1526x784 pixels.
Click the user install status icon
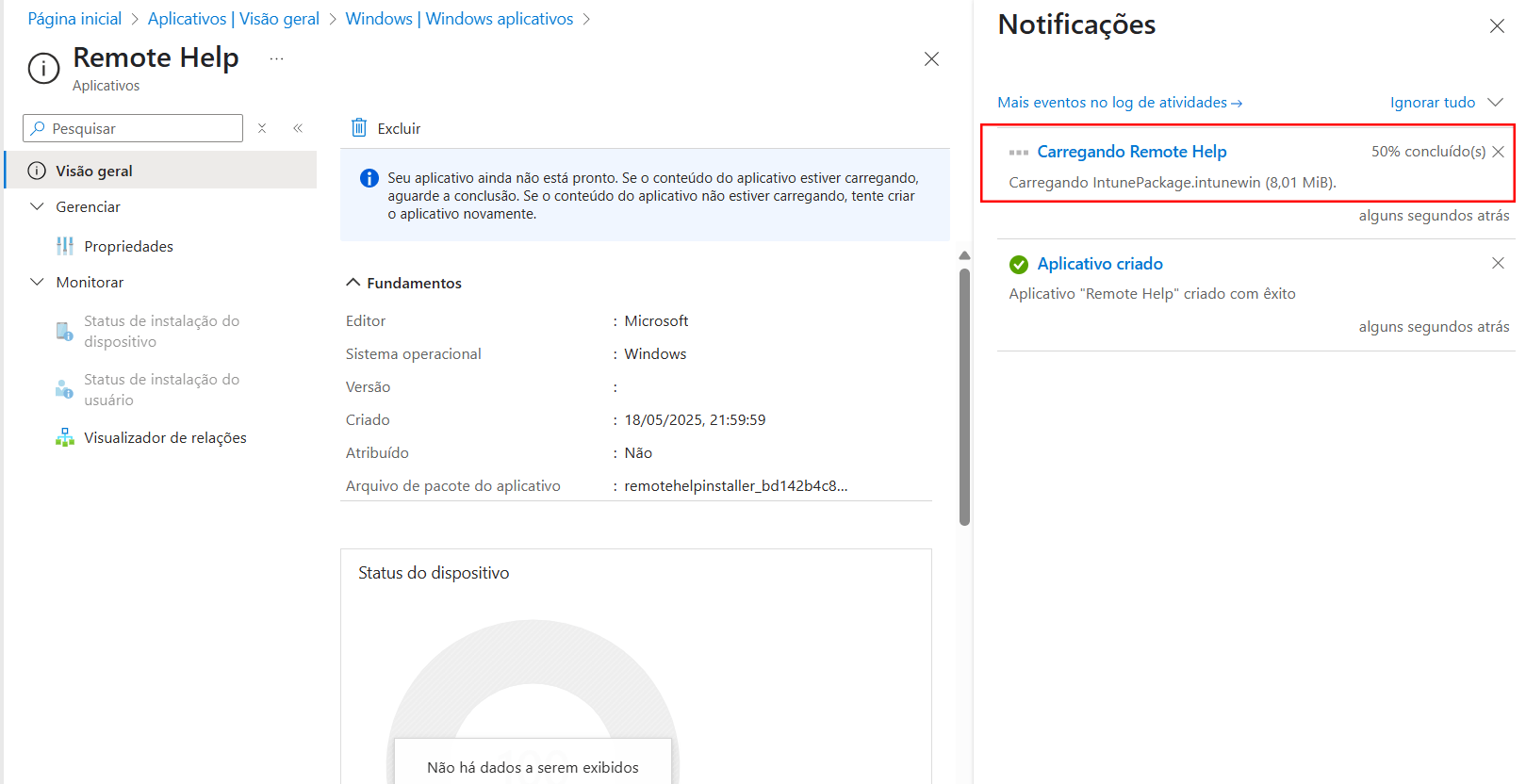click(64, 389)
